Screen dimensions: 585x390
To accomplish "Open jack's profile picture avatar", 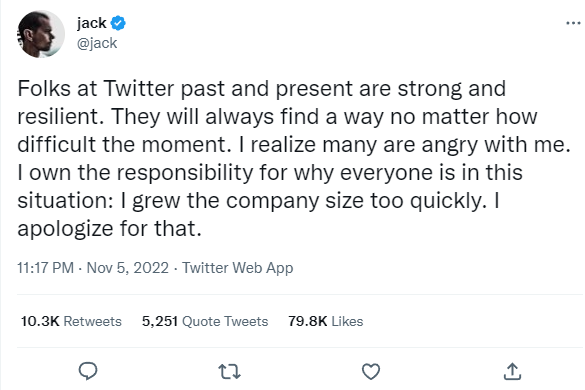I will (x=41, y=34).
